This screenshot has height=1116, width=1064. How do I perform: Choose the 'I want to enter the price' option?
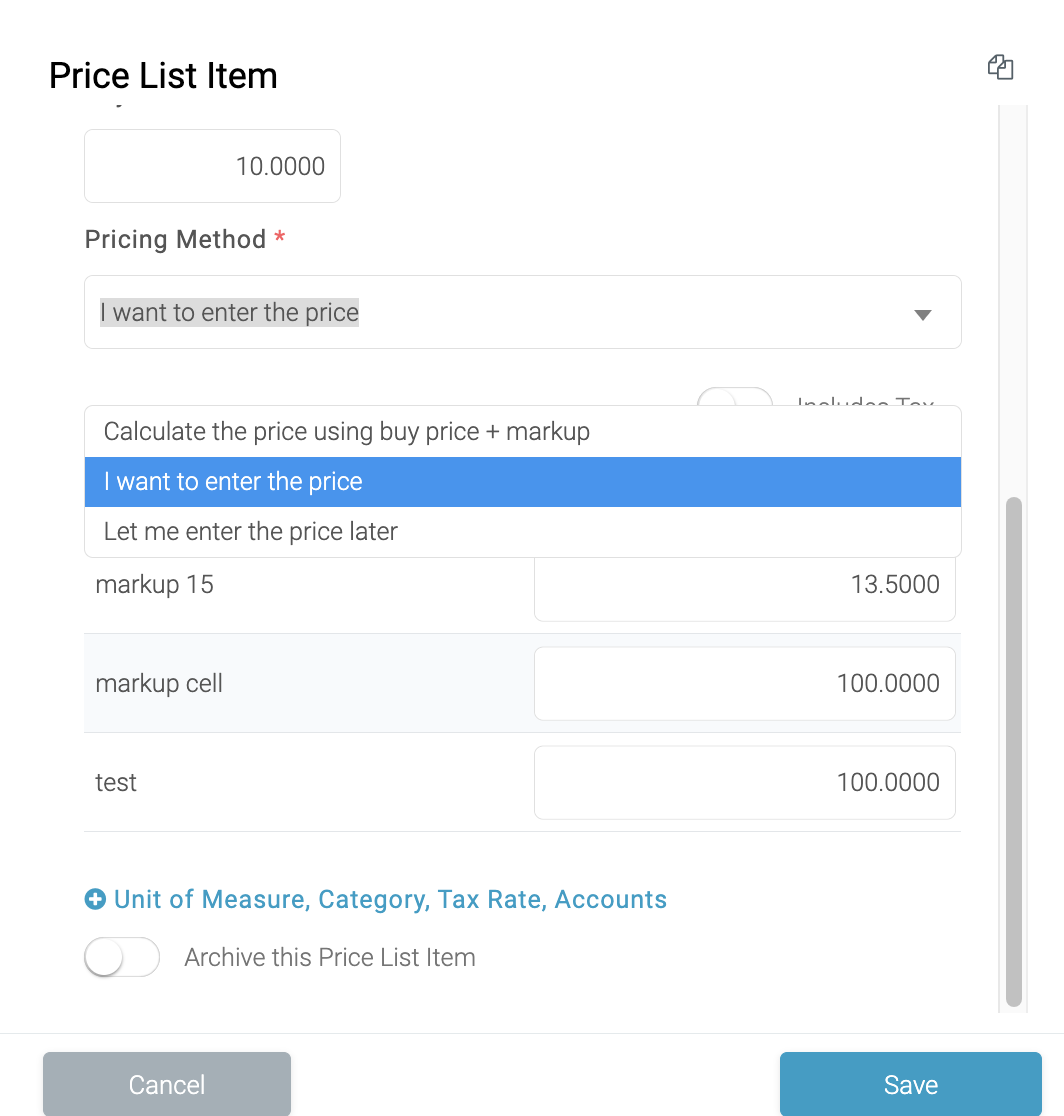click(x=233, y=482)
